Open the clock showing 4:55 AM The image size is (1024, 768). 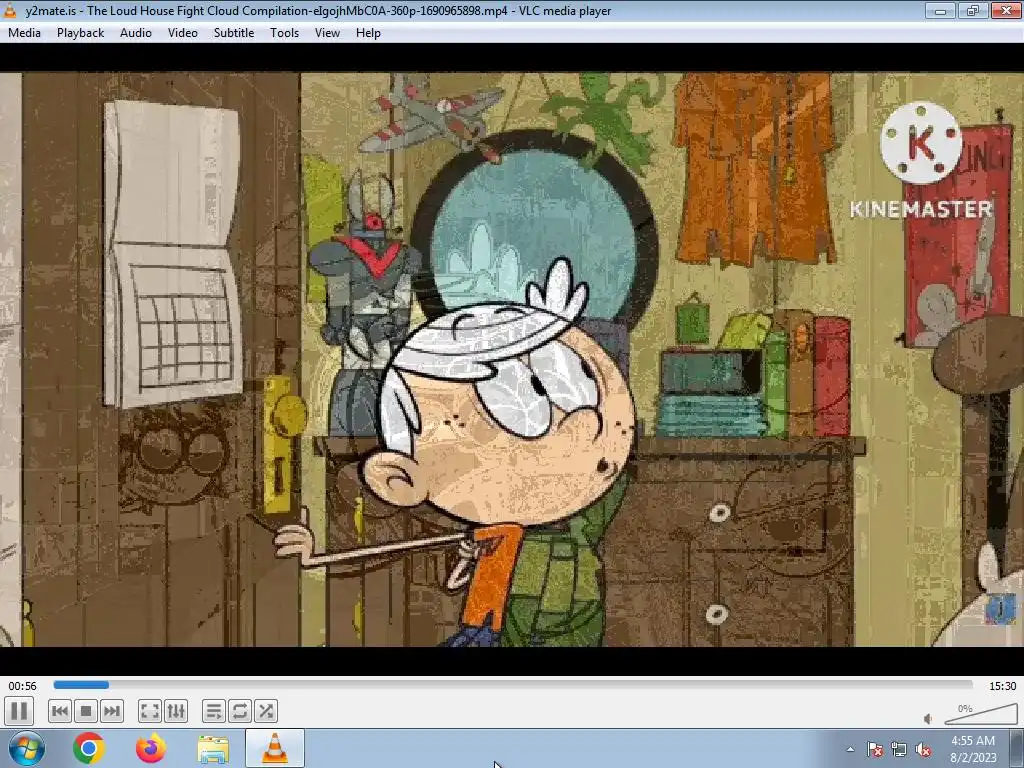(x=973, y=749)
